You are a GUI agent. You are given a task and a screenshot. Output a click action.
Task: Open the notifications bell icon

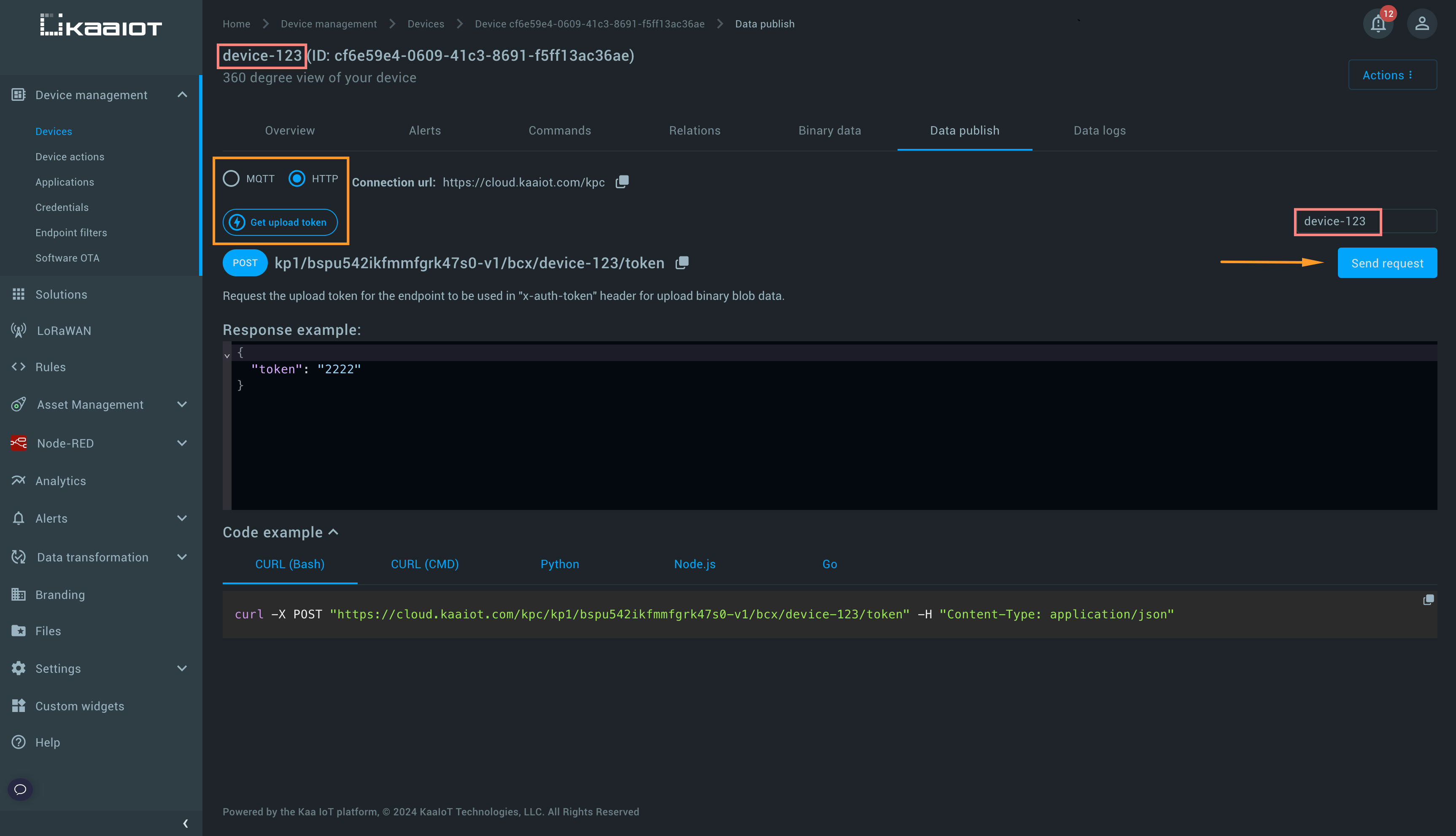tap(1378, 24)
